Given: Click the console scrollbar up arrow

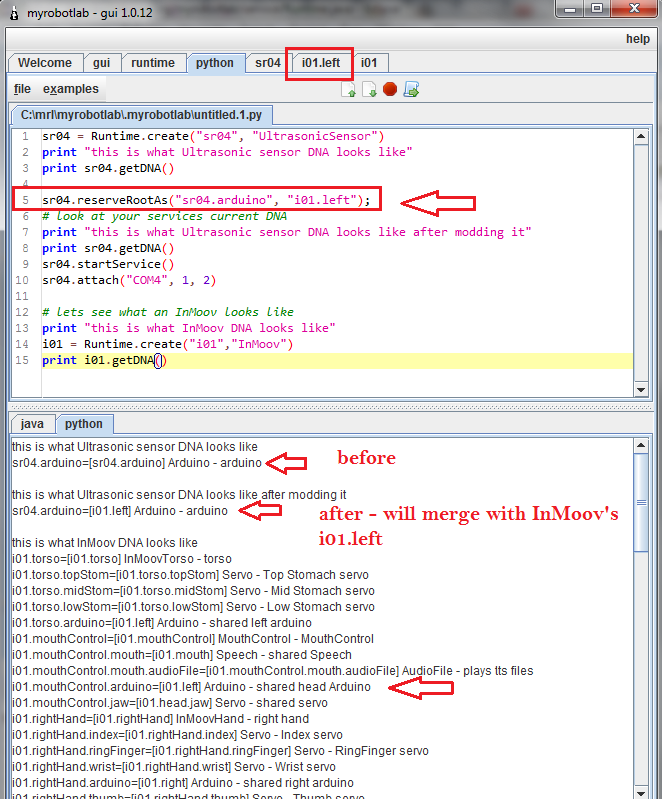Looking at the screenshot, I should [641, 446].
